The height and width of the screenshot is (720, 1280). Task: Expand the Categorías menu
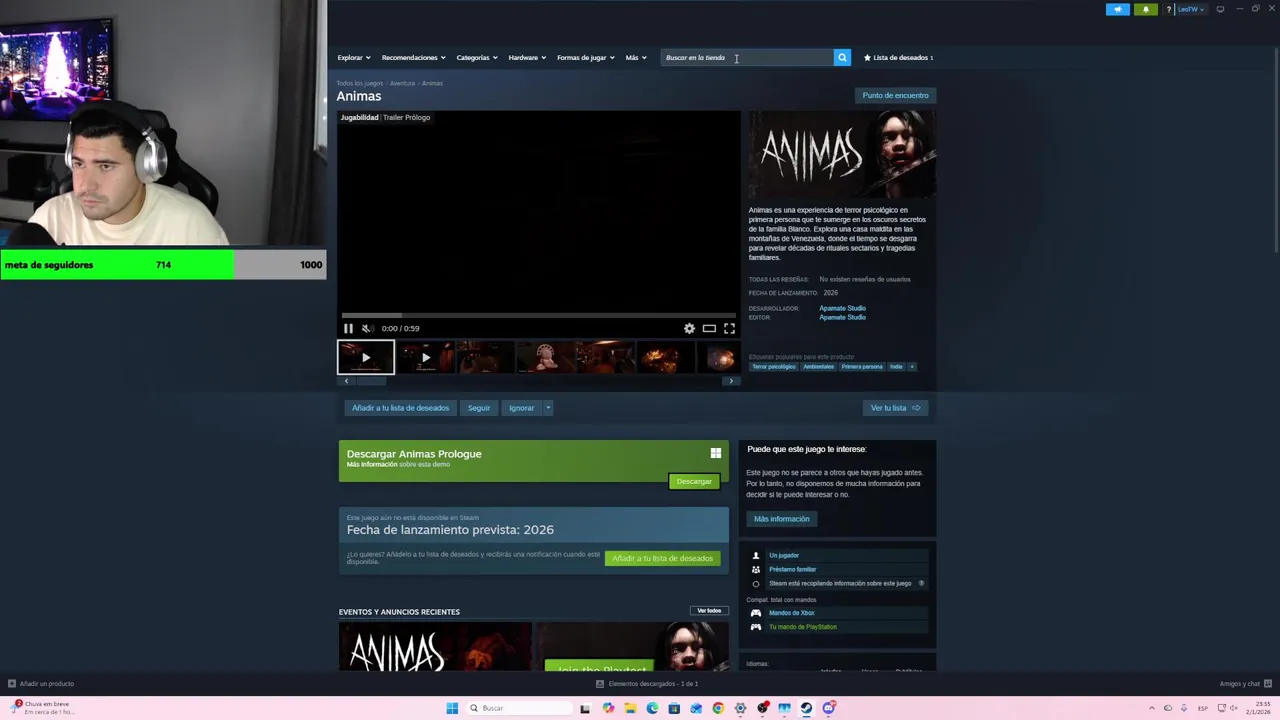(476, 57)
